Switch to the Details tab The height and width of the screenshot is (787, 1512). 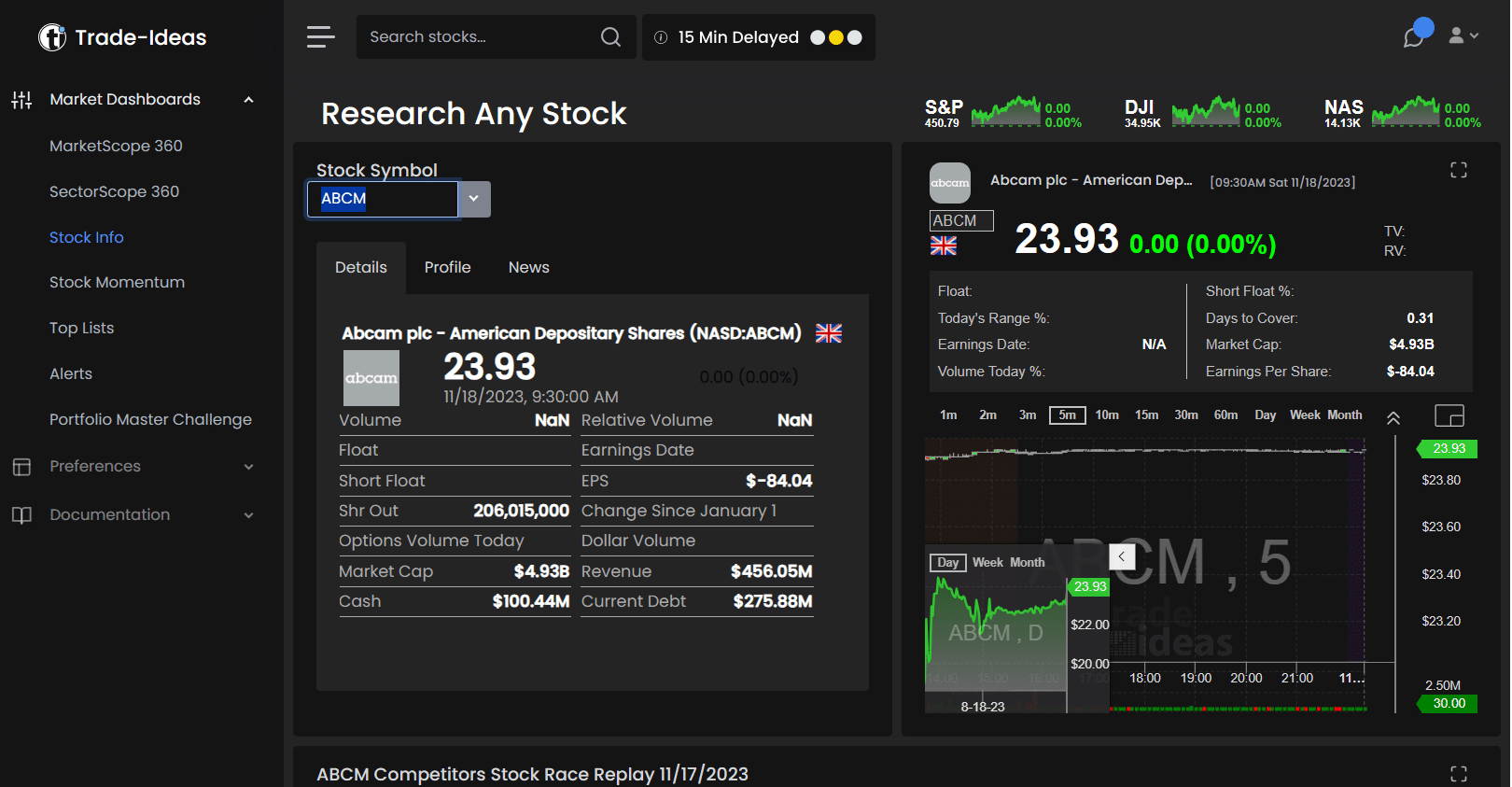[361, 268]
